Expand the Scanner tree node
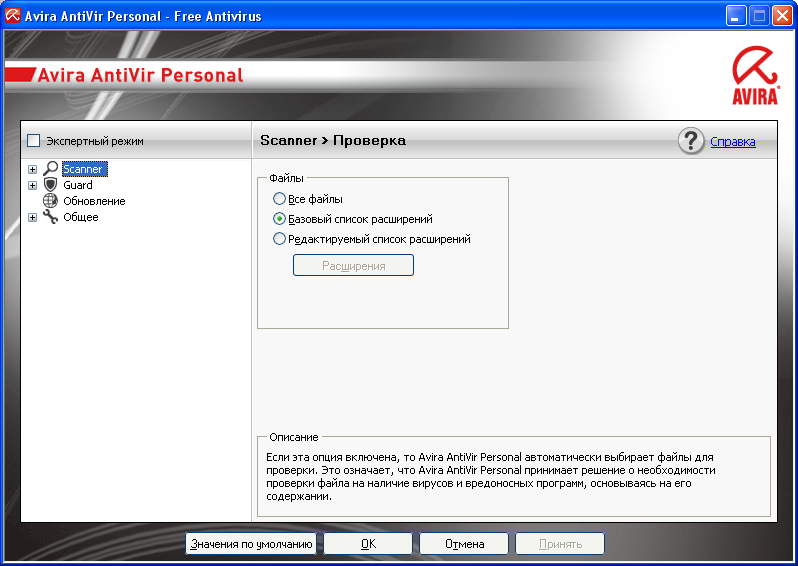Viewport: 798px width, 566px height. tap(33, 169)
